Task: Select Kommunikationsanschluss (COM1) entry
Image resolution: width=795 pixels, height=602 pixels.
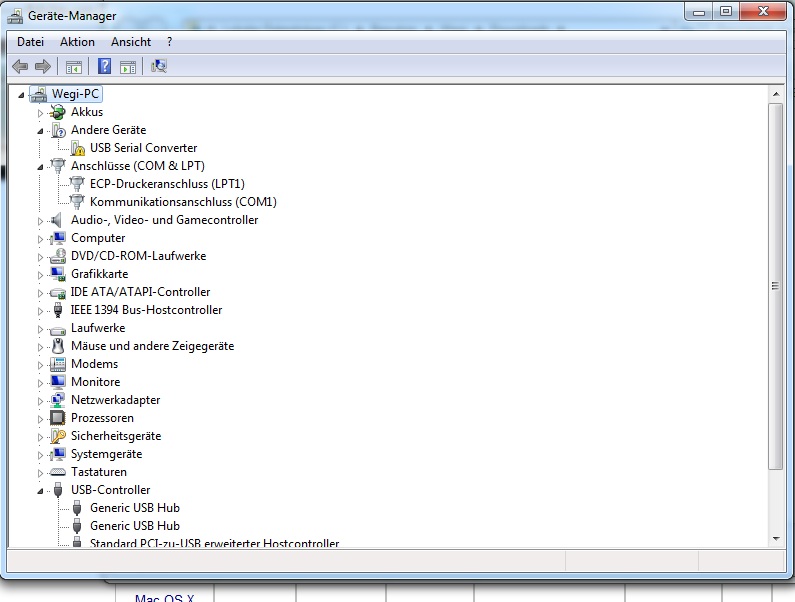Action: click(x=183, y=202)
